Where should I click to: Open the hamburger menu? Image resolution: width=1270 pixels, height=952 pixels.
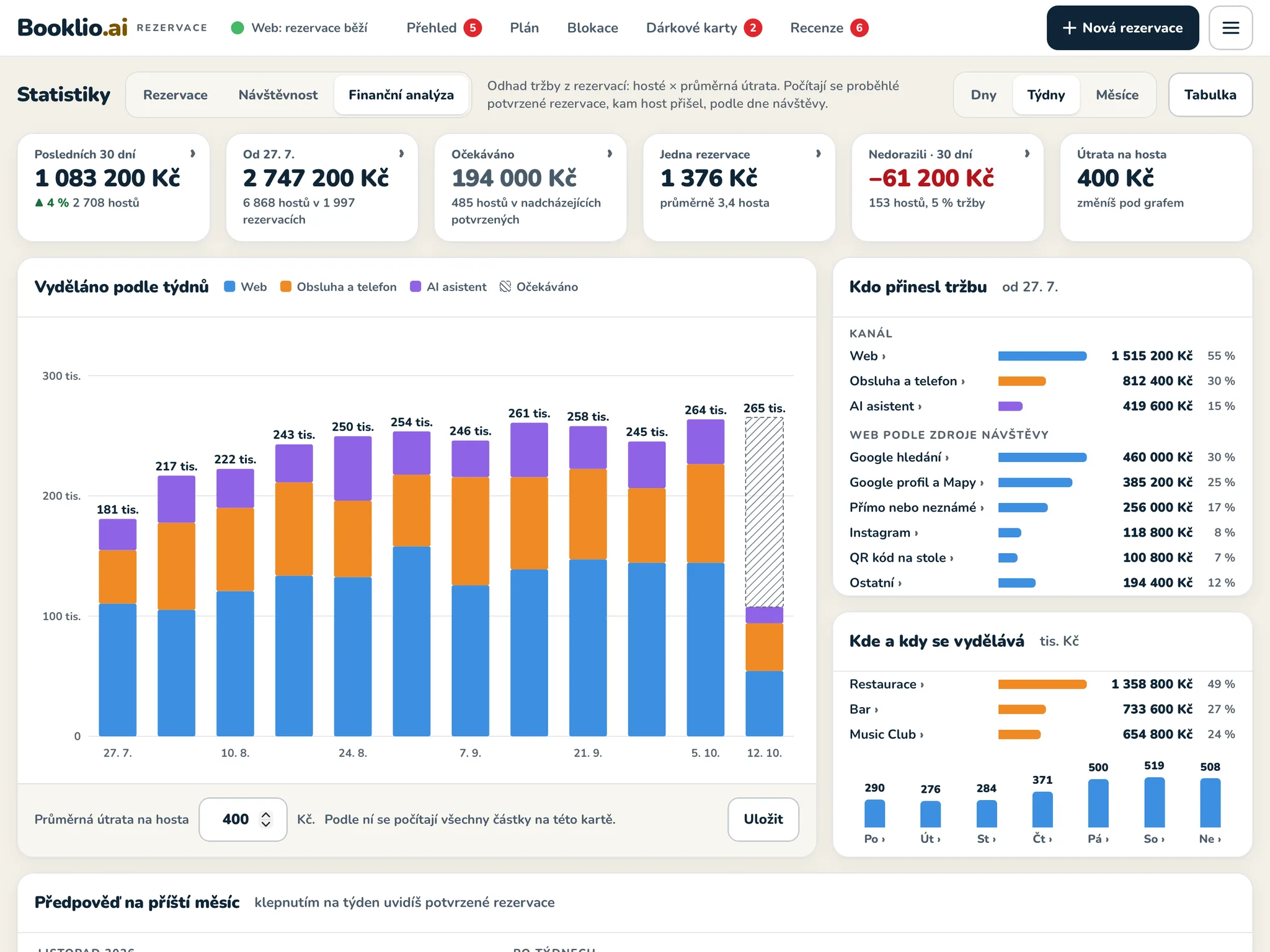pyautogui.click(x=1230, y=28)
